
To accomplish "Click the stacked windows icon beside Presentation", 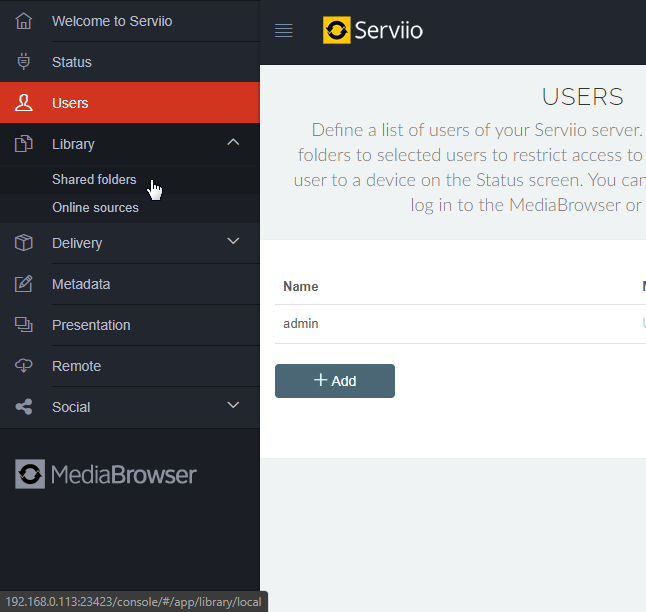I will (x=23, y=325).
